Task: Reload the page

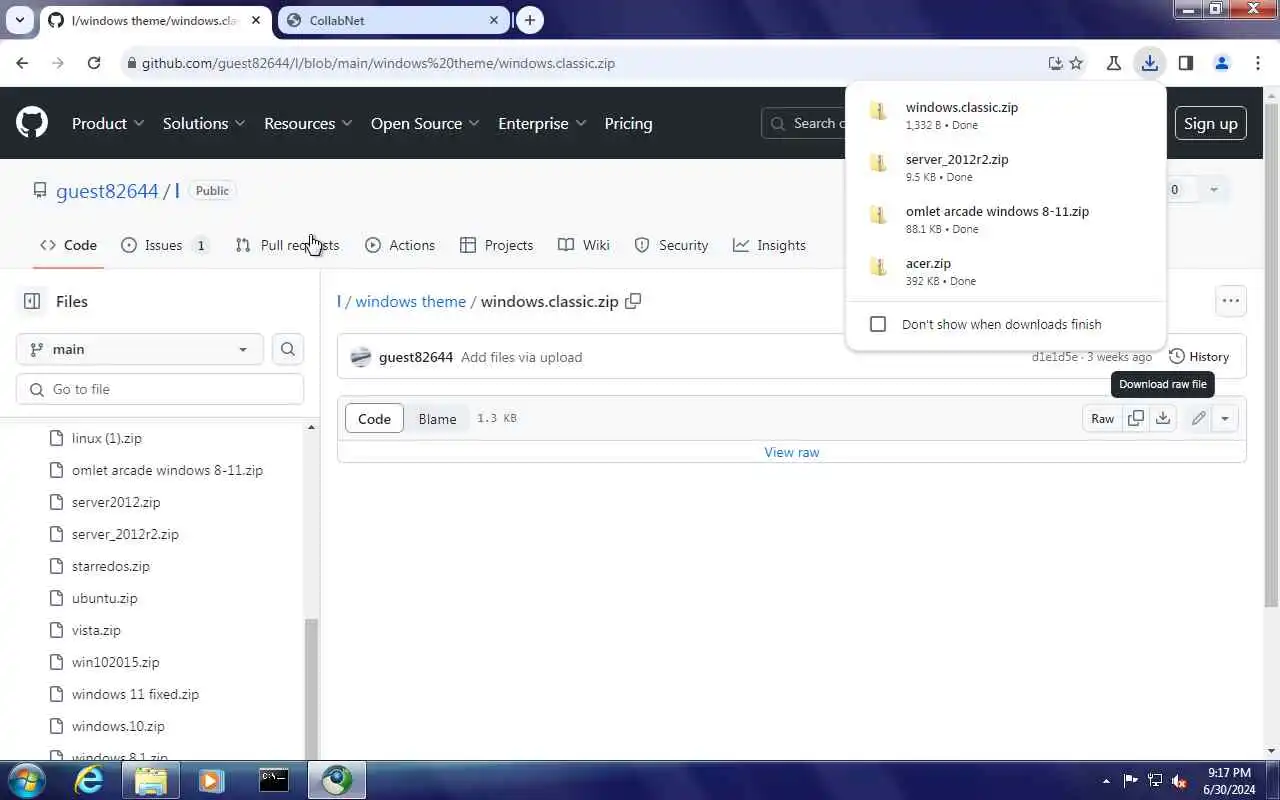Action: tap(94, 63)
